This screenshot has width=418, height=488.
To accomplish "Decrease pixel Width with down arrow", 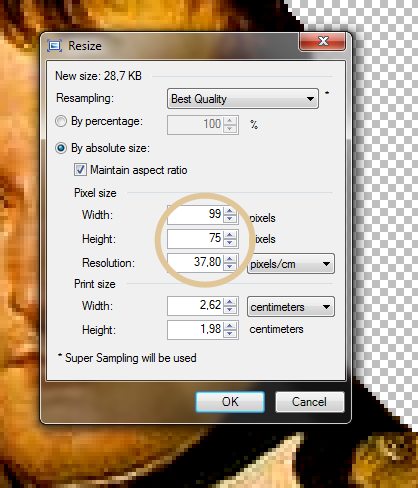I will (229, 219).
